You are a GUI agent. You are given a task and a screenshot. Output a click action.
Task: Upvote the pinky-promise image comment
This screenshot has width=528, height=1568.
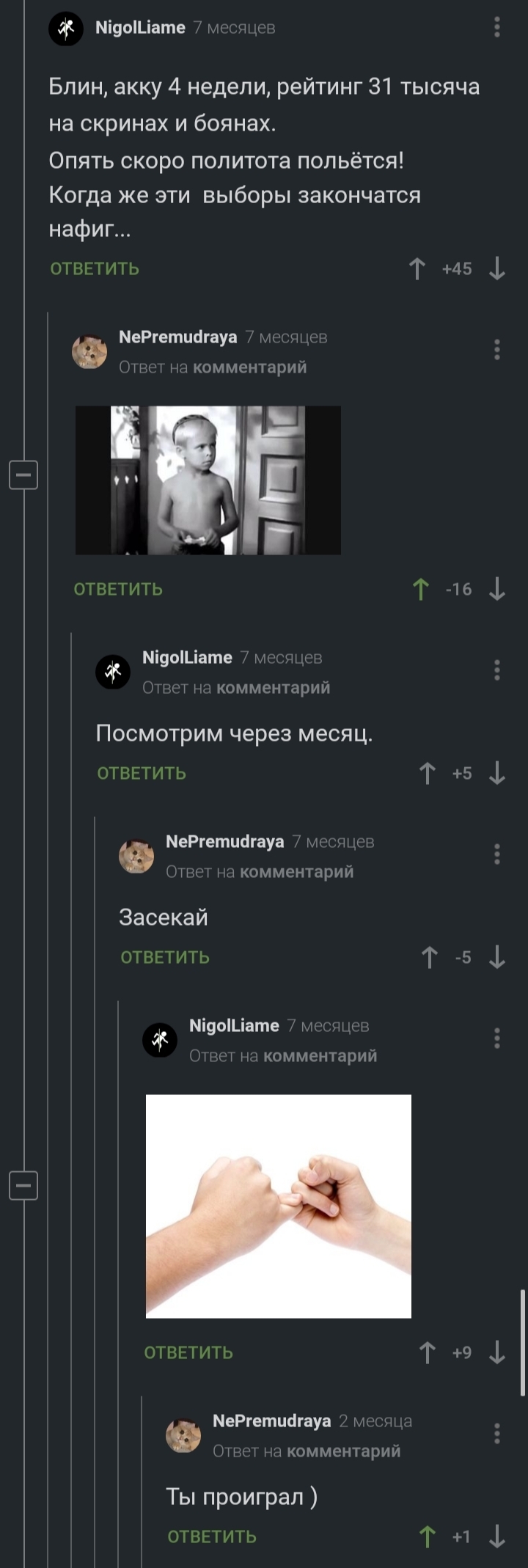[x=428, y=1352]
